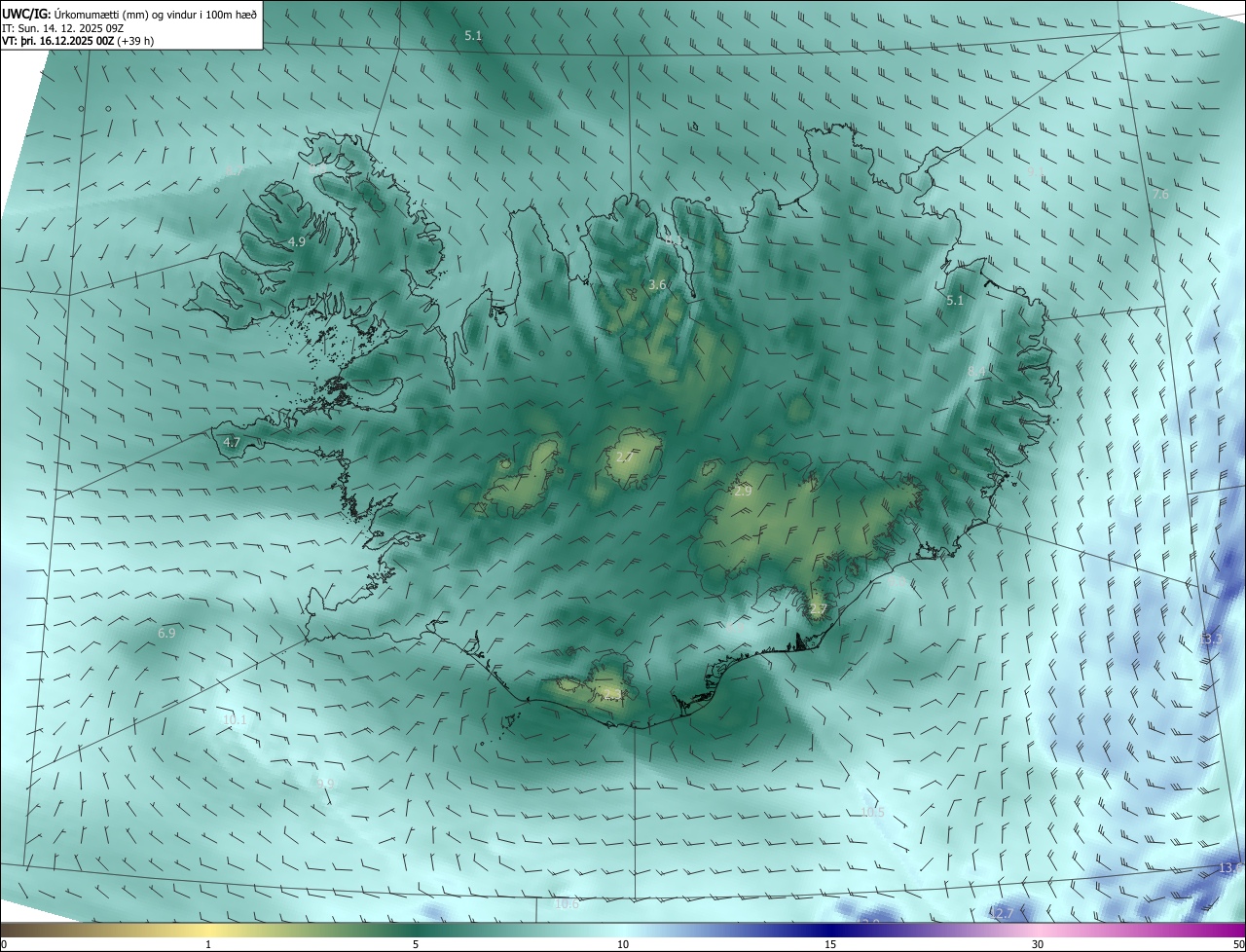Click the yellow band of the colour scale
This screenshot has width=1246, height=952.
[208, 930]
